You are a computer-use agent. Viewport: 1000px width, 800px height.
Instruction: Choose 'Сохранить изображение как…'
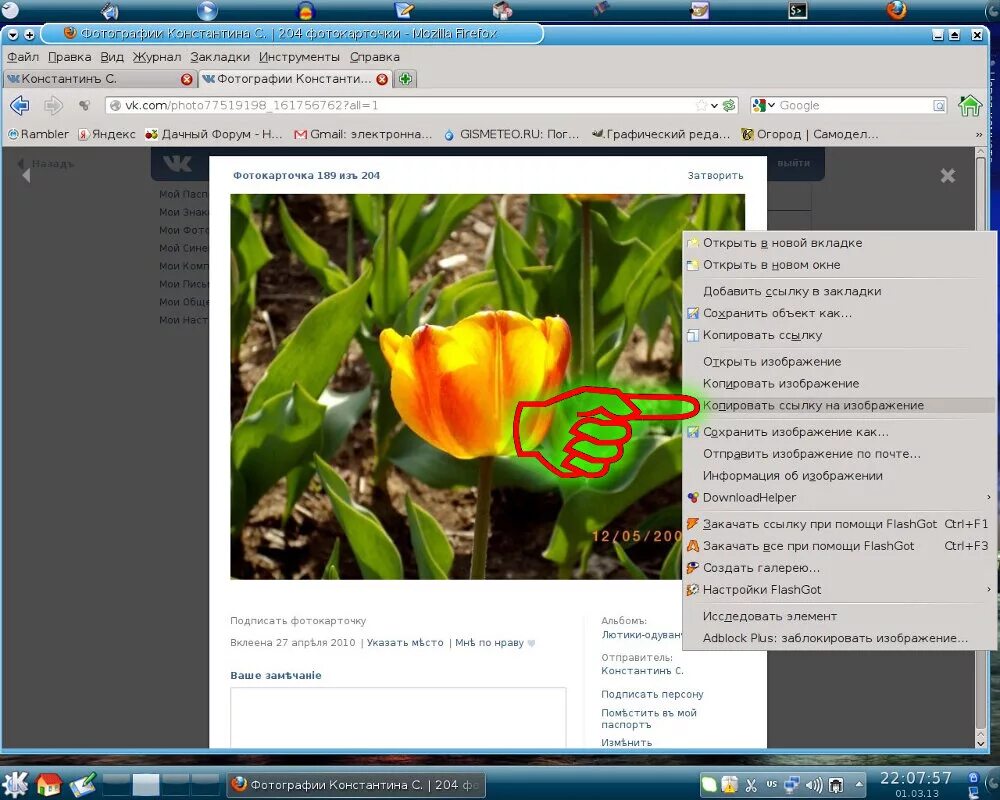tap(839, 432)
